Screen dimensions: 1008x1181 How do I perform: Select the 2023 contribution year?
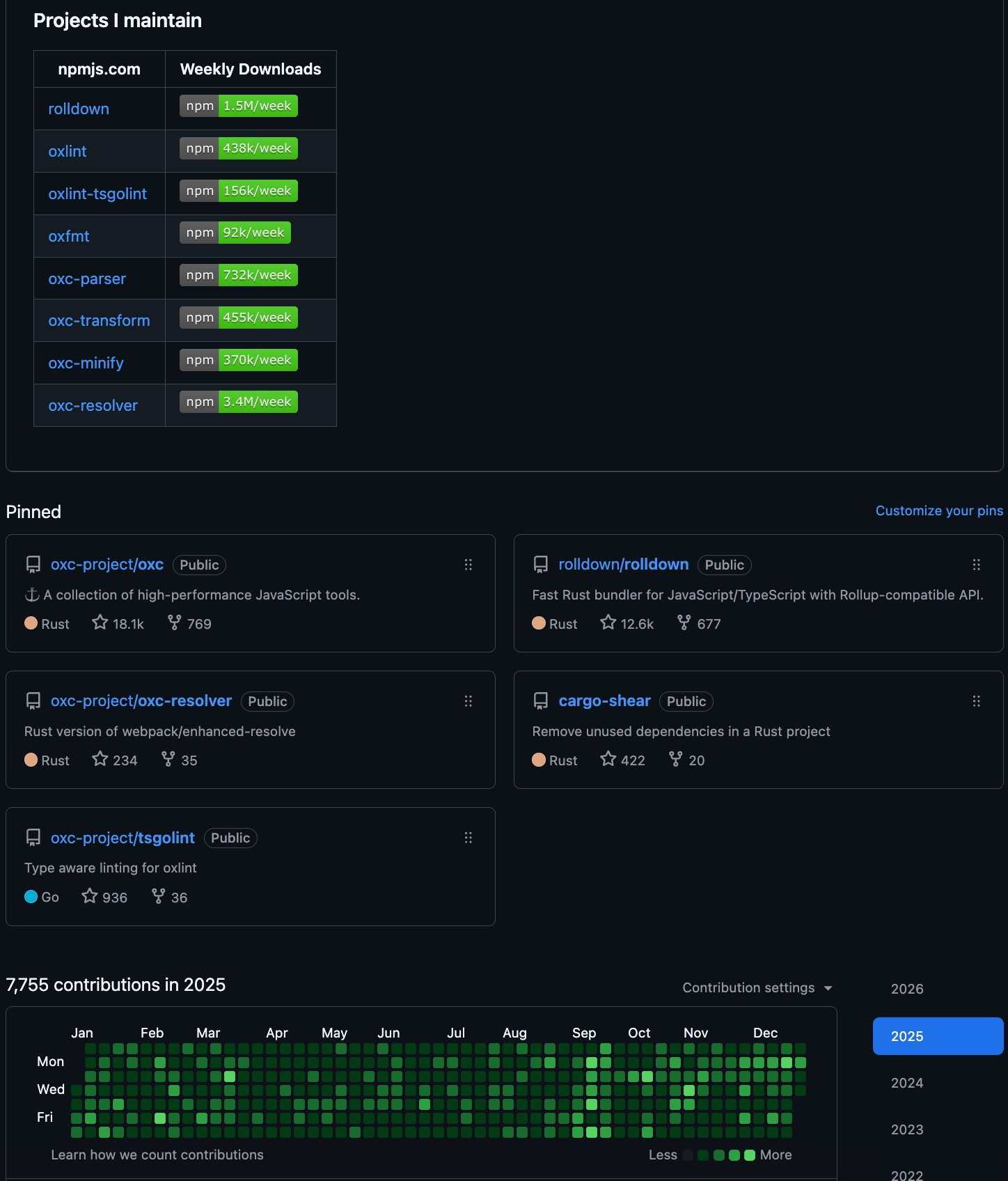point(906,1129)
